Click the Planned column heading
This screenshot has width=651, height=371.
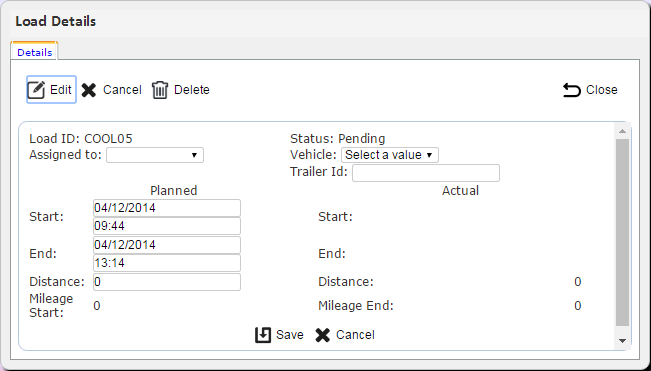tap(174, 190)
